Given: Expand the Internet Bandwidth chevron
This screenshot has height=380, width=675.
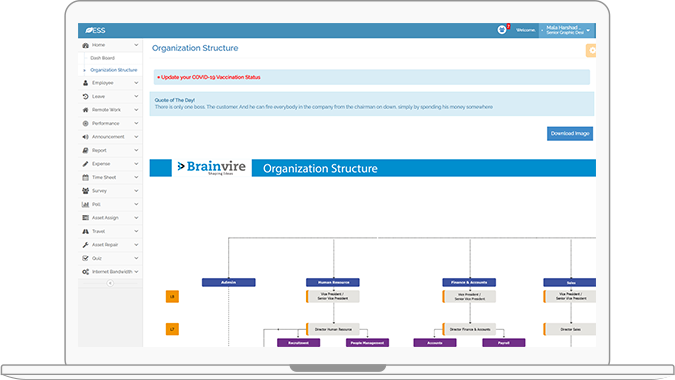Looking at the screenshot, I should [136, 272].
